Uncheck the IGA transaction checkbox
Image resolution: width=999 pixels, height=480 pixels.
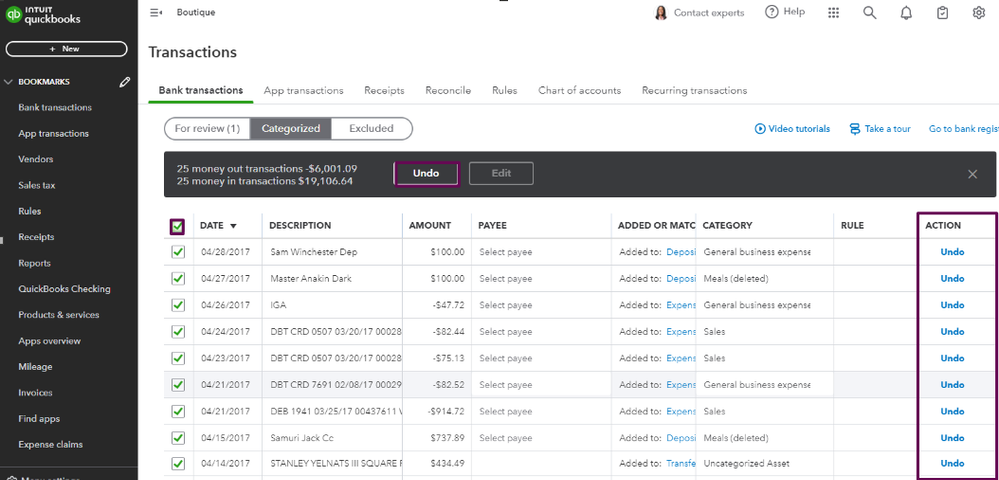tap(178, 305)
